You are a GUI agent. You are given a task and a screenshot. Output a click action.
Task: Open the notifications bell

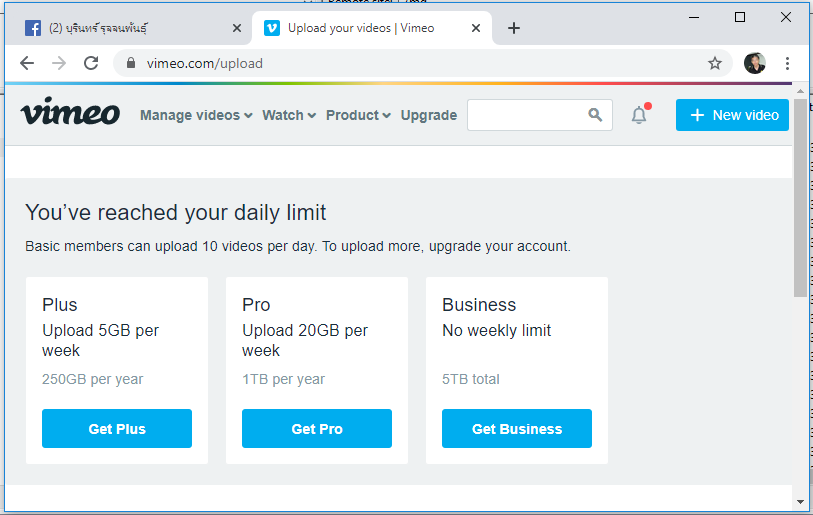(639, 115)
